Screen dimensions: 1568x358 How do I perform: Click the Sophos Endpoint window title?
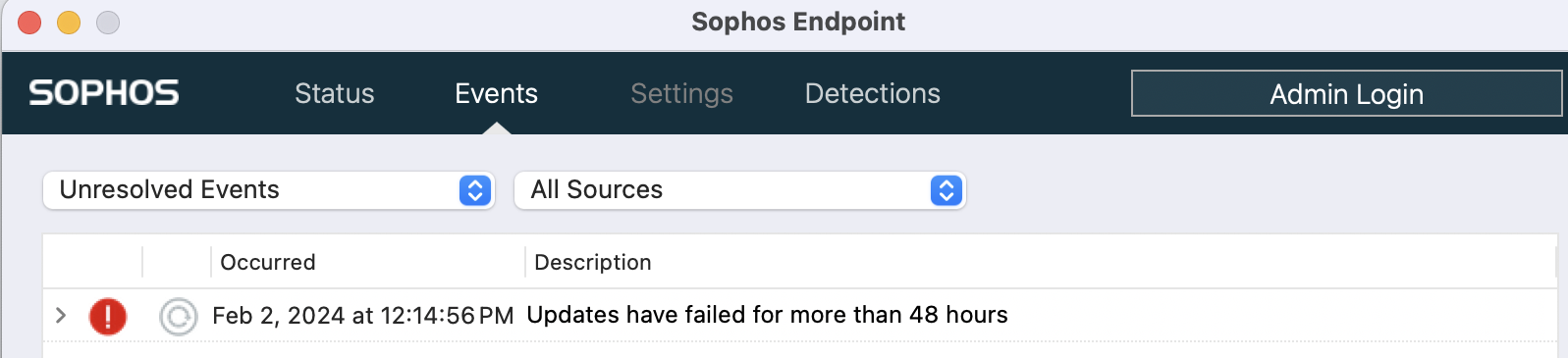798,22
